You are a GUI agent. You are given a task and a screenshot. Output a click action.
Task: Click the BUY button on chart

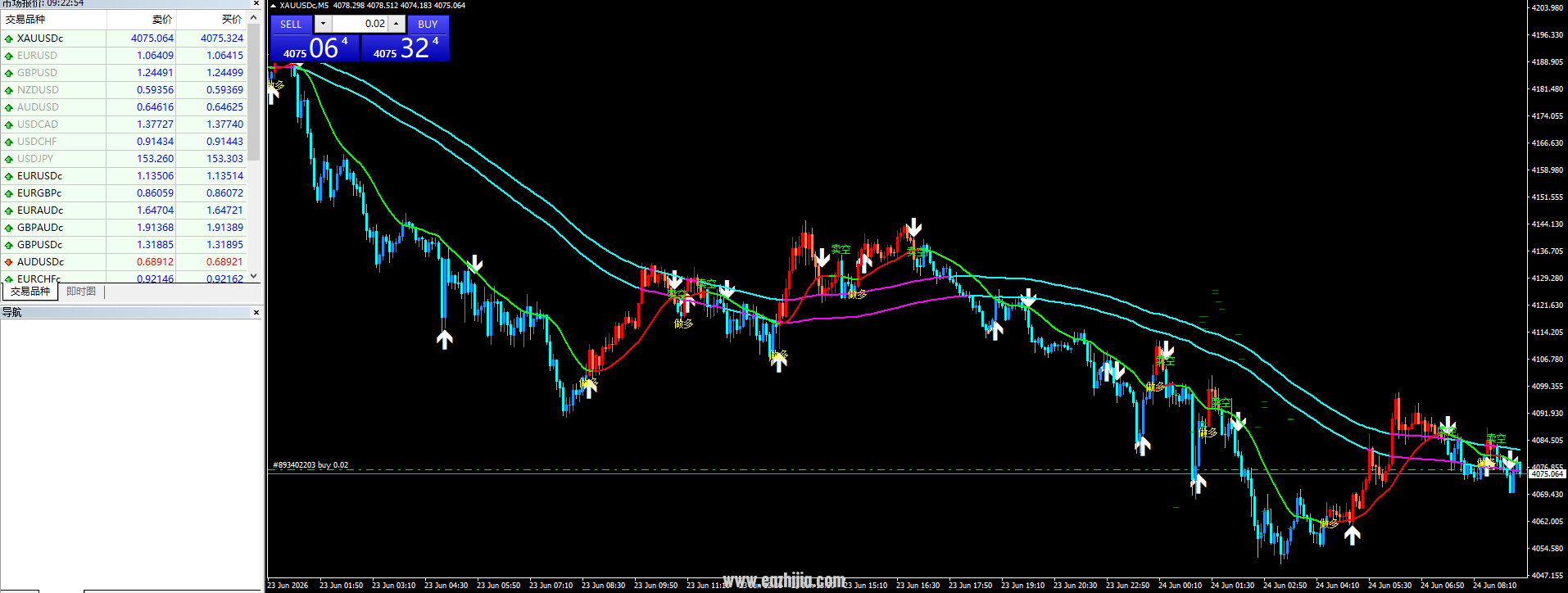tap(428, 24)
